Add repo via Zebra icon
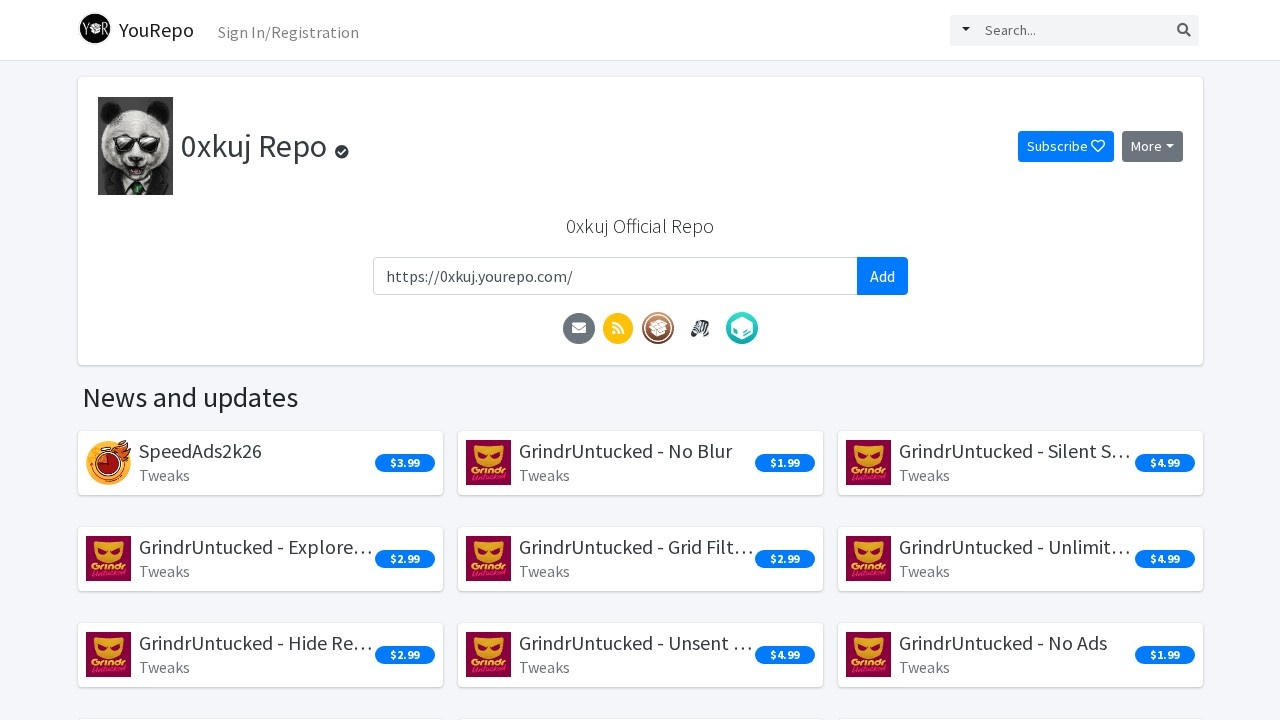 coord(700,328)
